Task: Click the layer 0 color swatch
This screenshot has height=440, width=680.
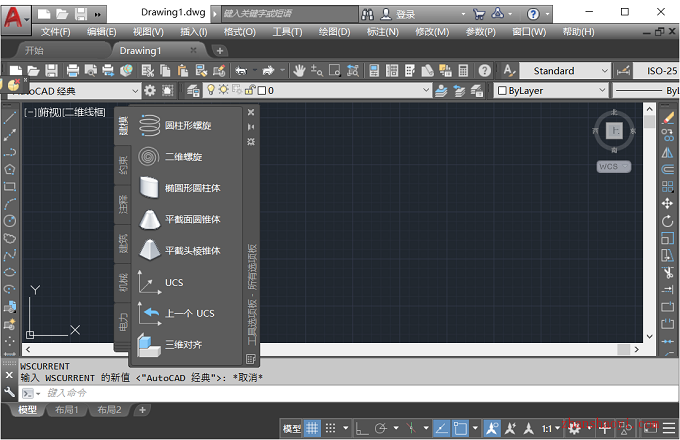Action: 262,91
